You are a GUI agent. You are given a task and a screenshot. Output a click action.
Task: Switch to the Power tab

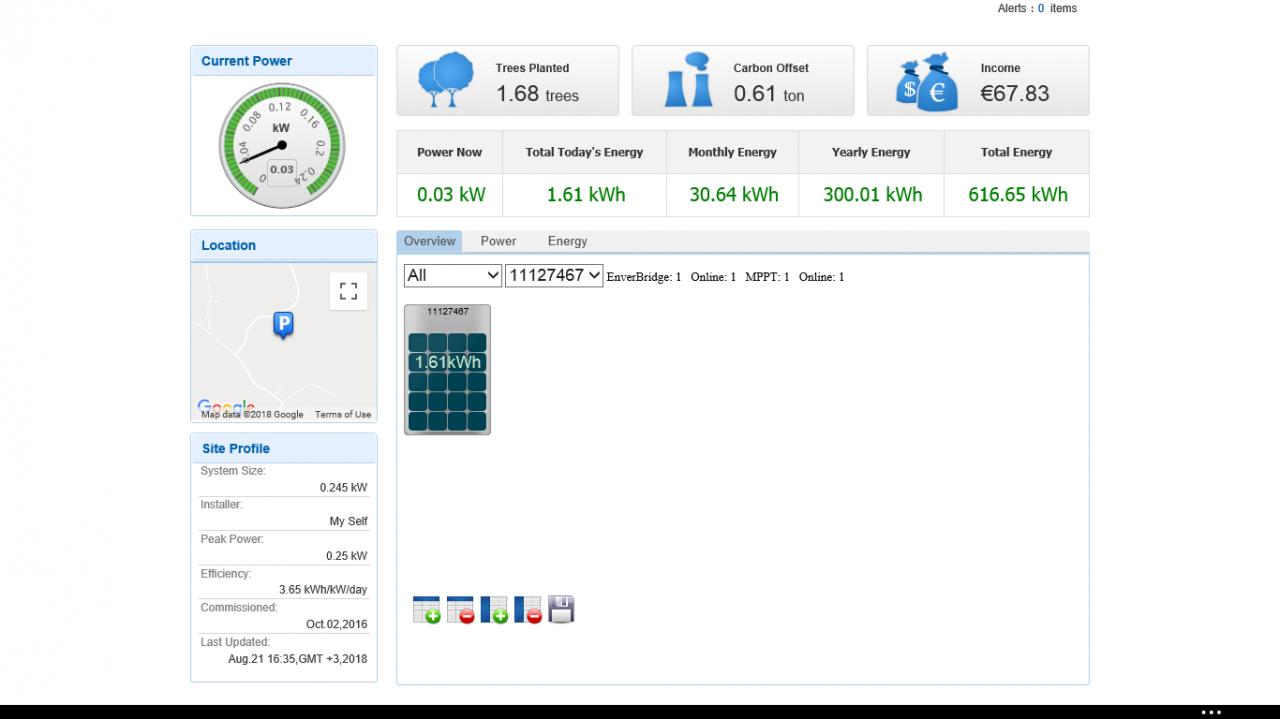(498, 241)
